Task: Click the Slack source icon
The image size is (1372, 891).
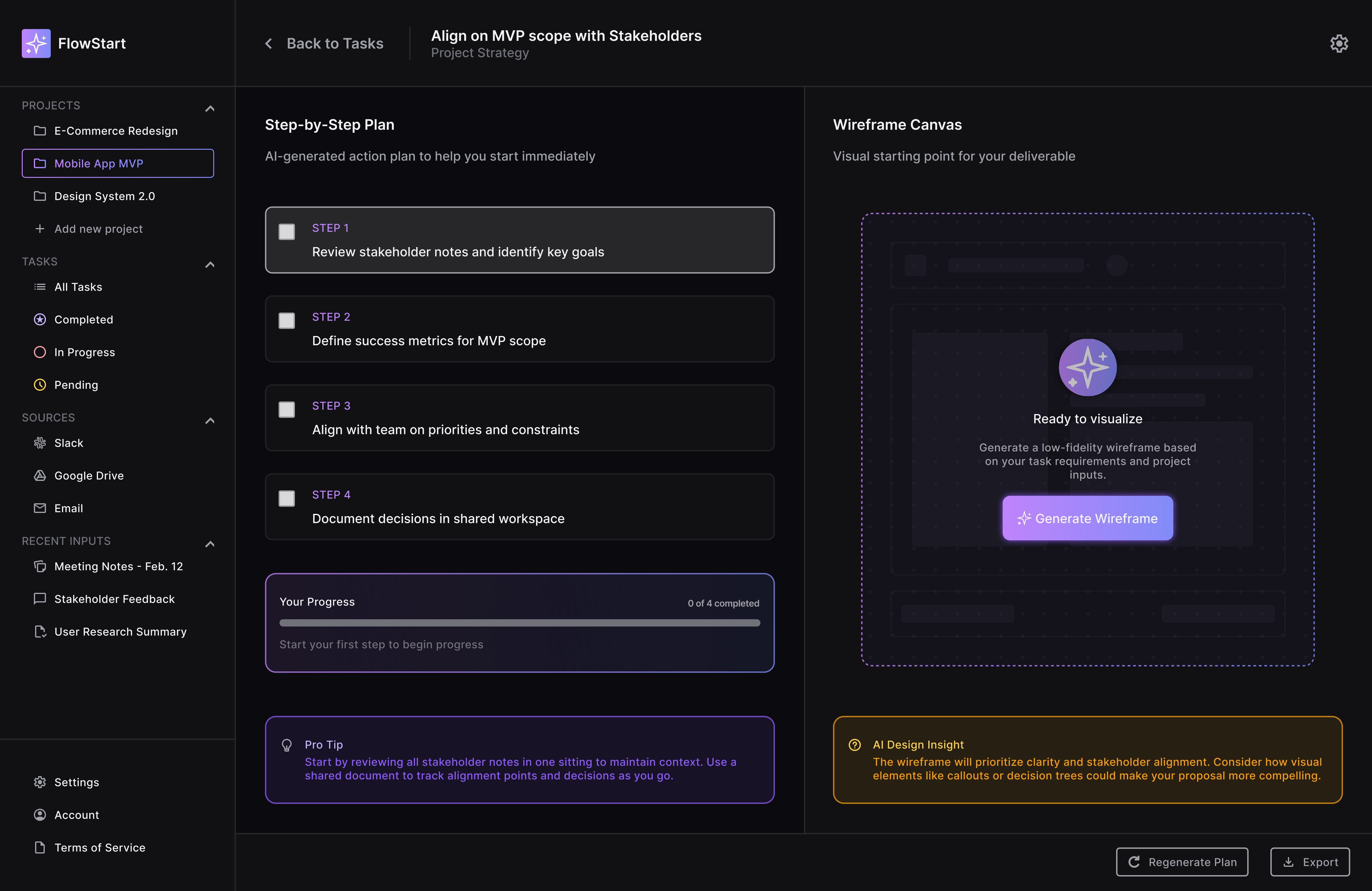Action: pos(40,442)
